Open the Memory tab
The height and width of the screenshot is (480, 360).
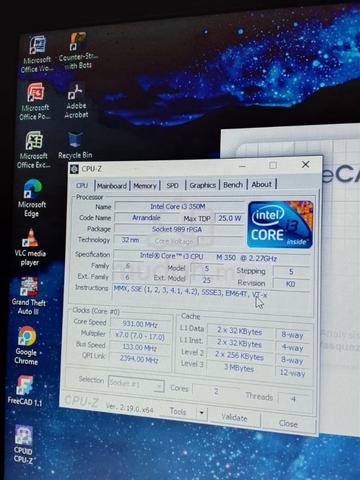pos(145,186)
